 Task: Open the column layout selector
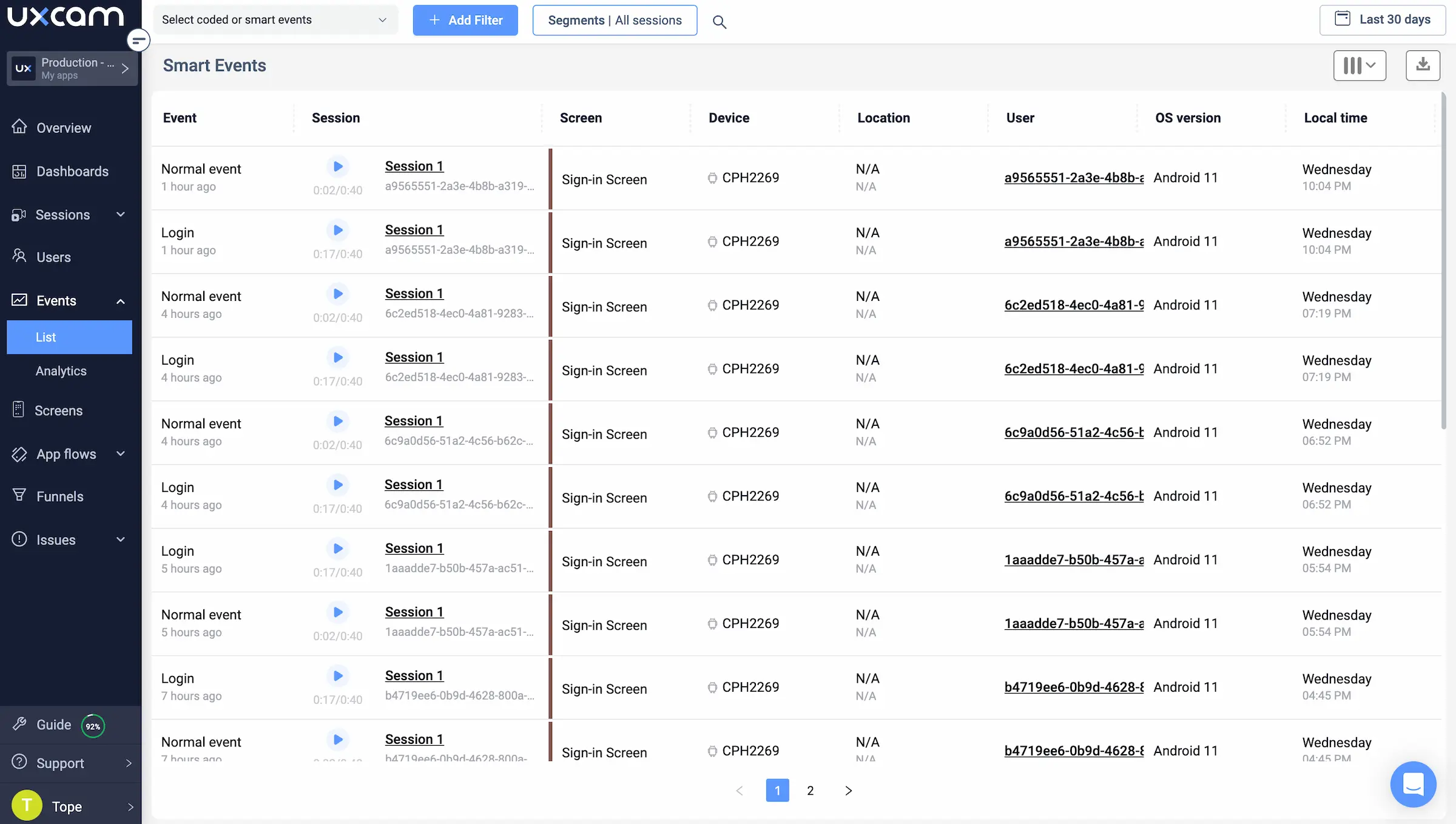(1360, 65)
